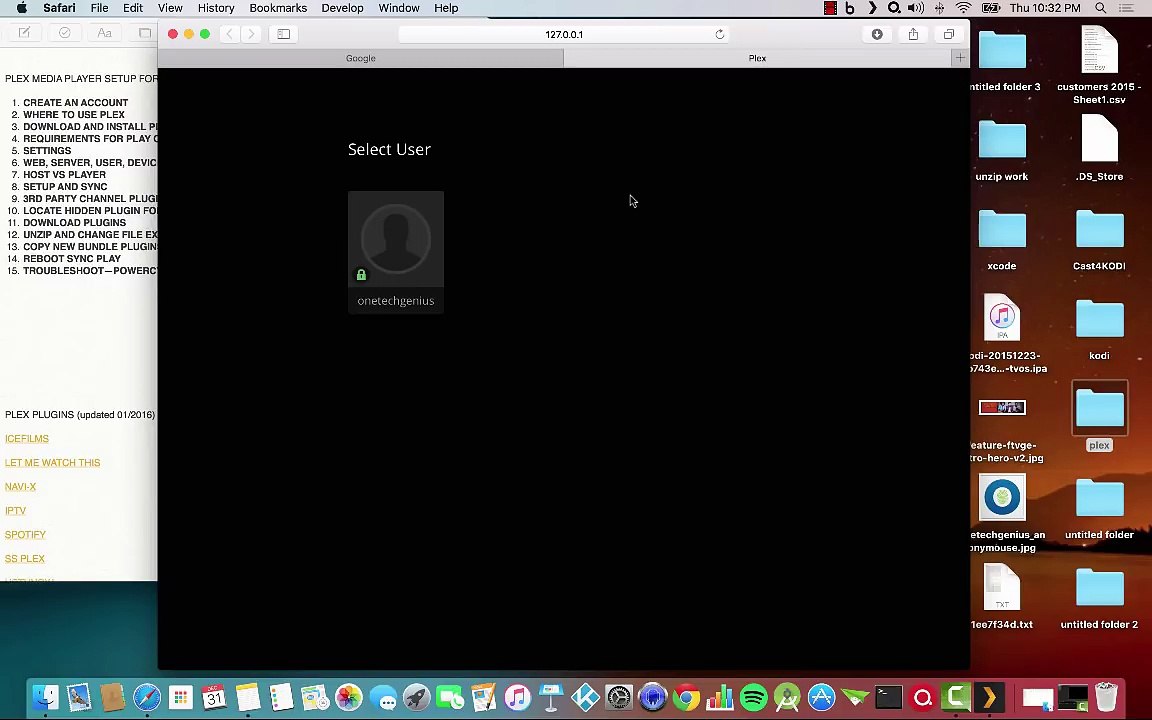Open the Edit menu
This screenshot has height=720, width=1152.
tap(132, 8)
